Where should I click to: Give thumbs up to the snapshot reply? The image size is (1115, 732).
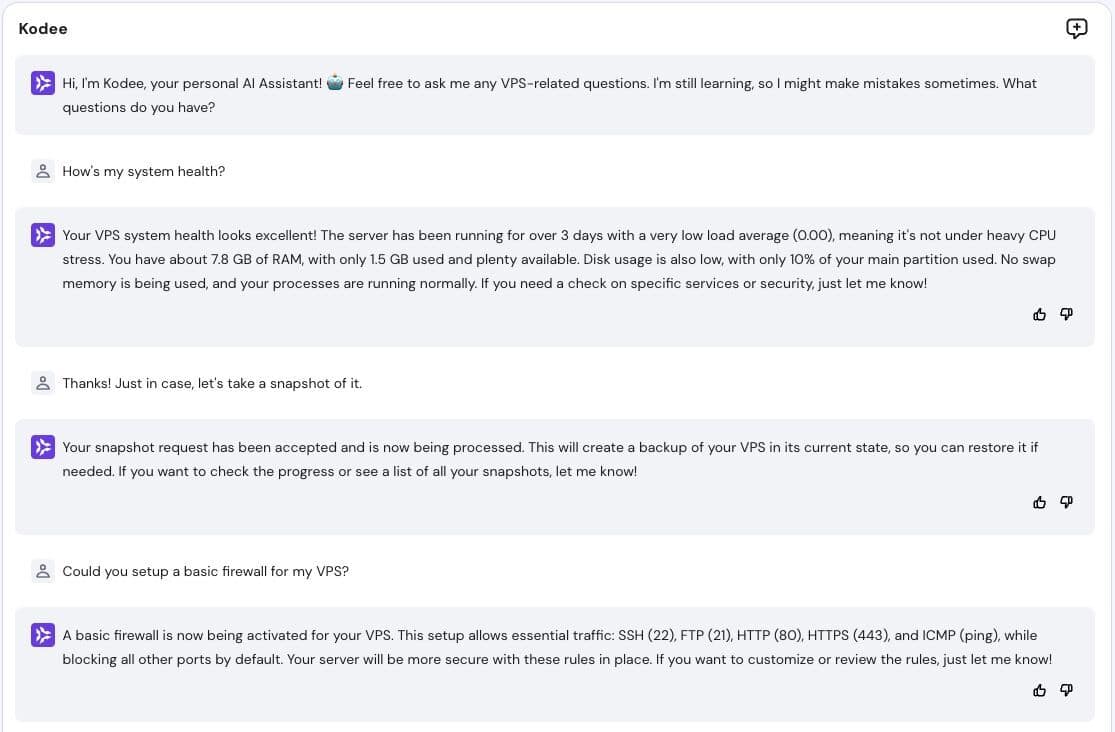[1039, 502]
